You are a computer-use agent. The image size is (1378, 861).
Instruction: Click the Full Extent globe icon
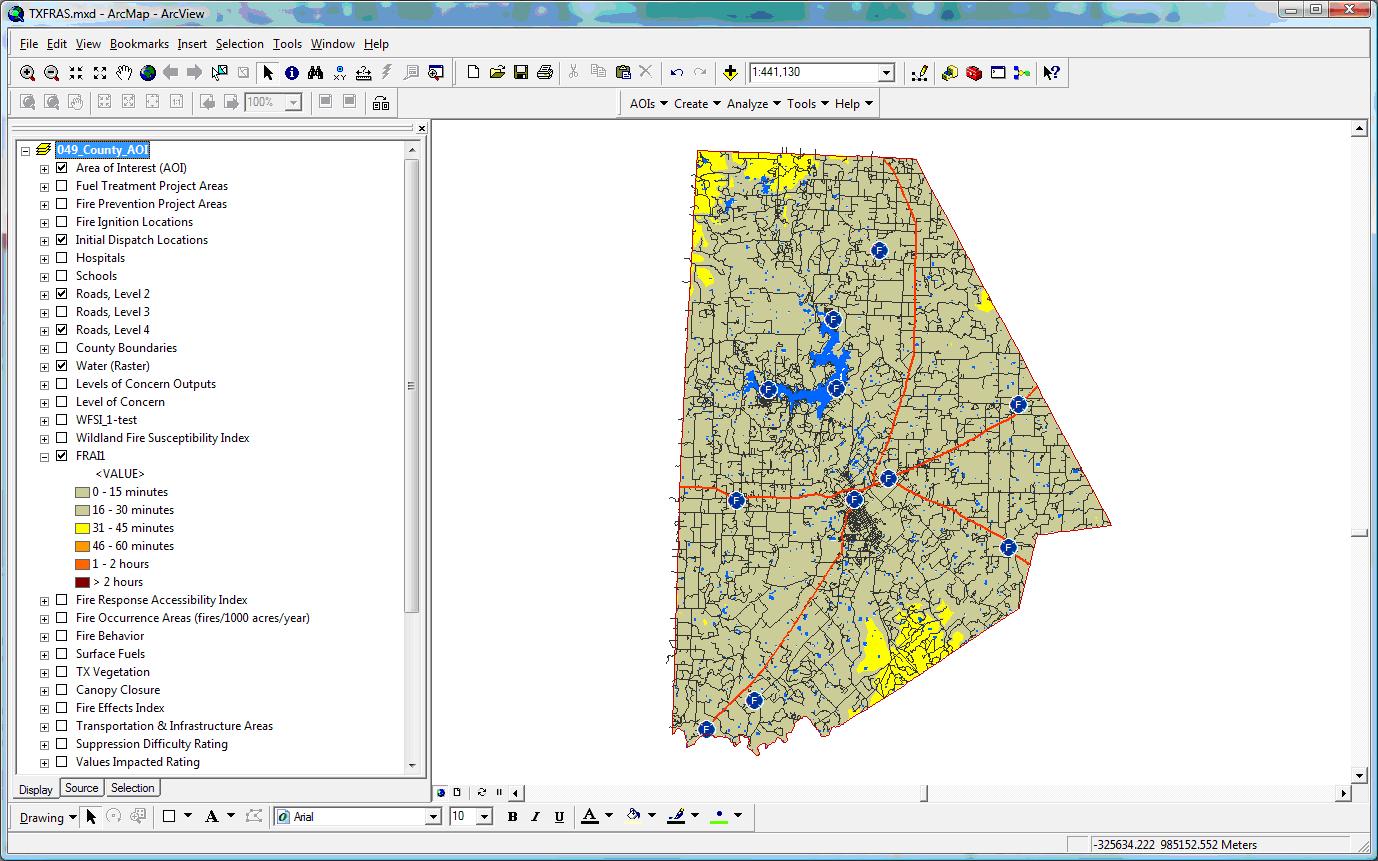click(x=148, y=72)
